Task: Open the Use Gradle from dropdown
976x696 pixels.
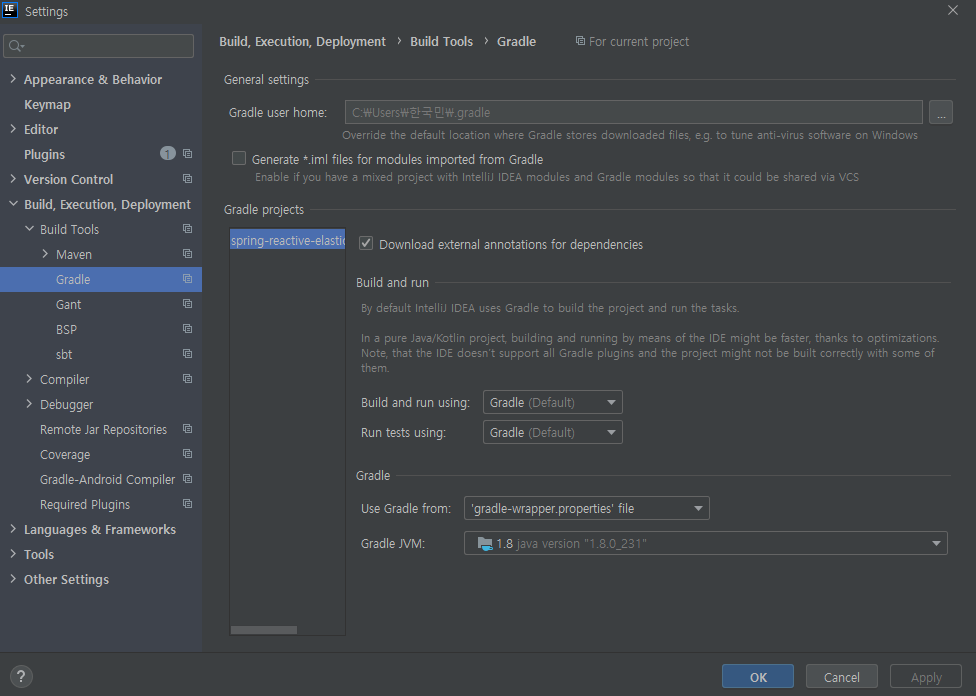Action: point(586,508)
